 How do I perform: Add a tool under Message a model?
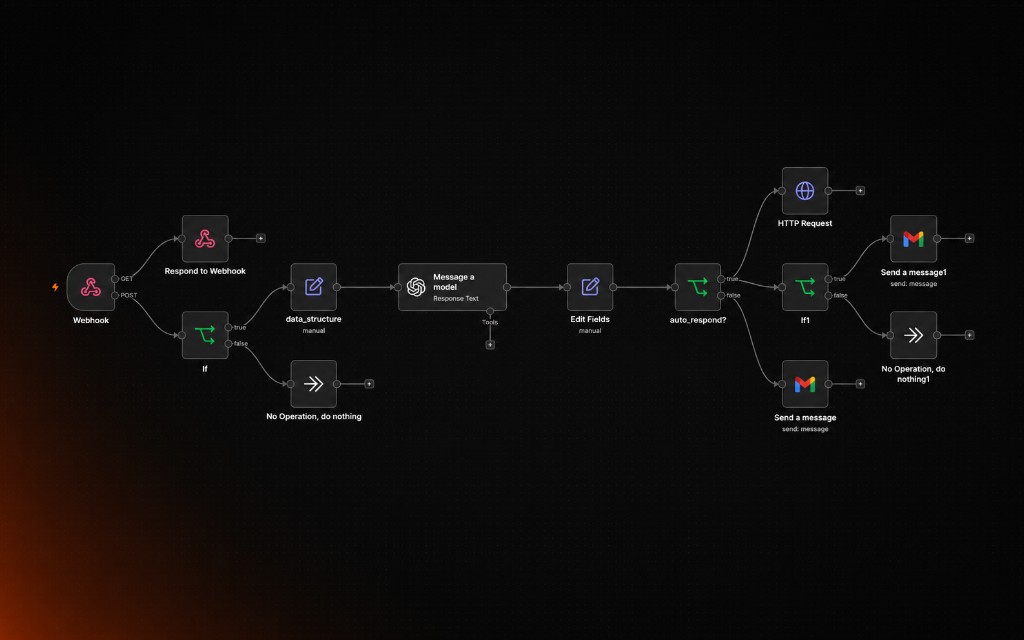[490, 345]
